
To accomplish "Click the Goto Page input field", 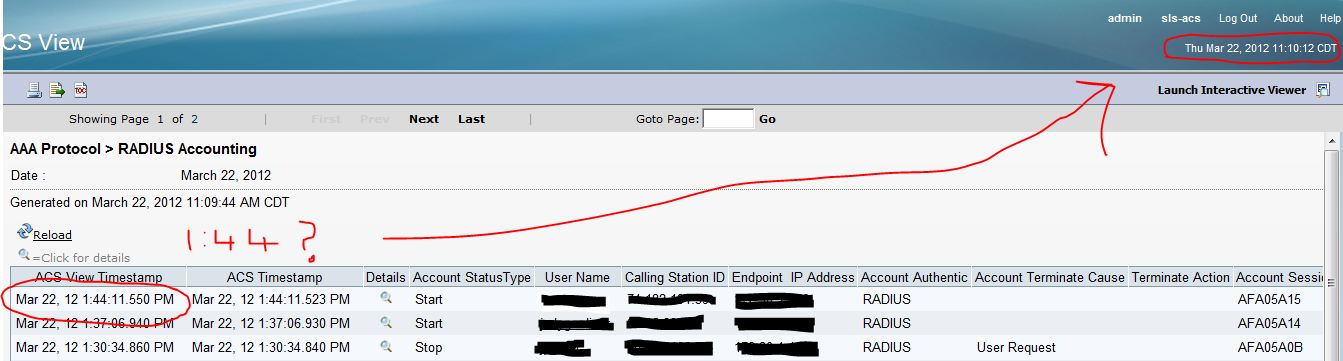I will click(728, 119).
